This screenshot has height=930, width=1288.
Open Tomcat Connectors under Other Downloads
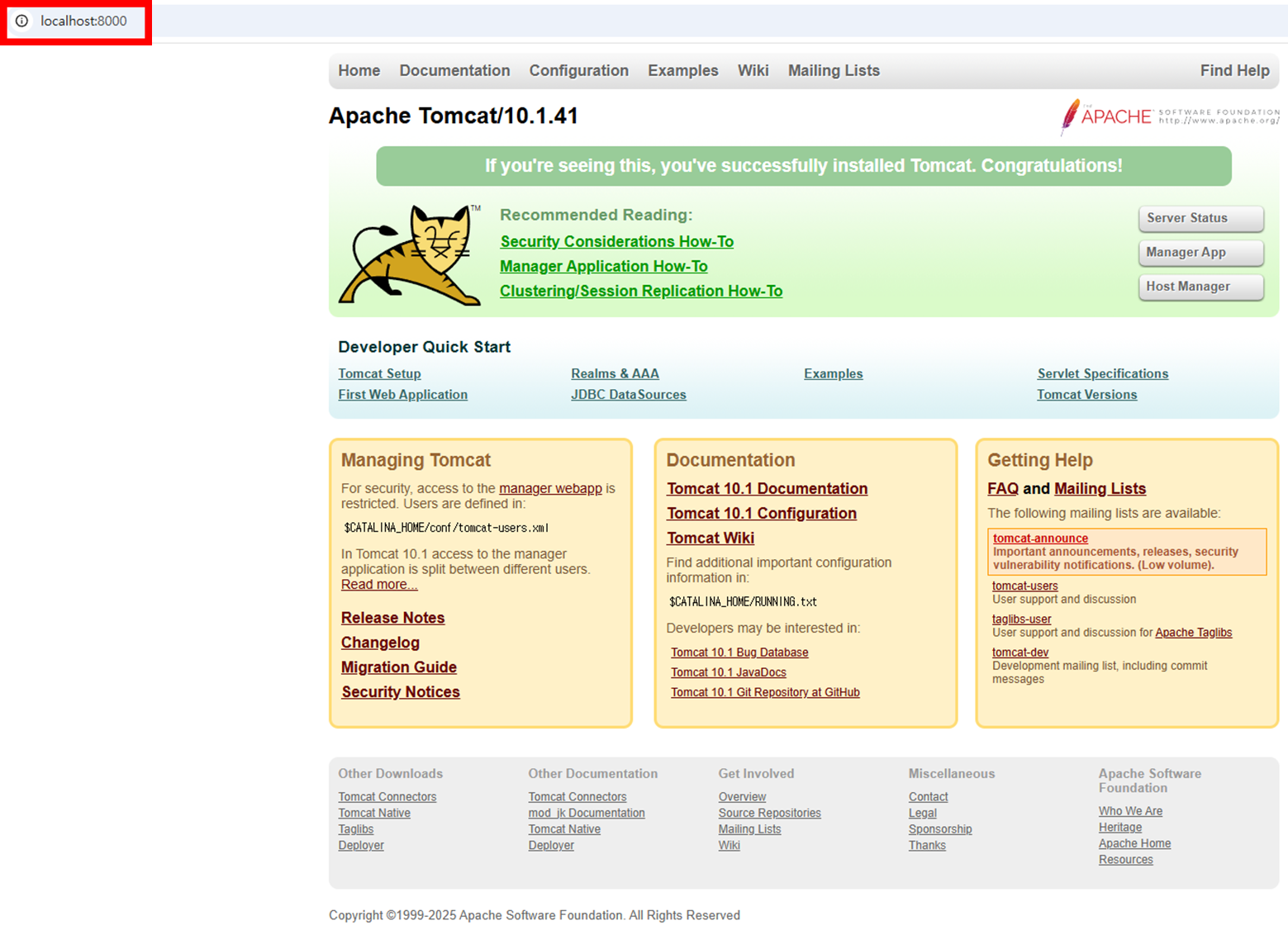coord(387,797)
